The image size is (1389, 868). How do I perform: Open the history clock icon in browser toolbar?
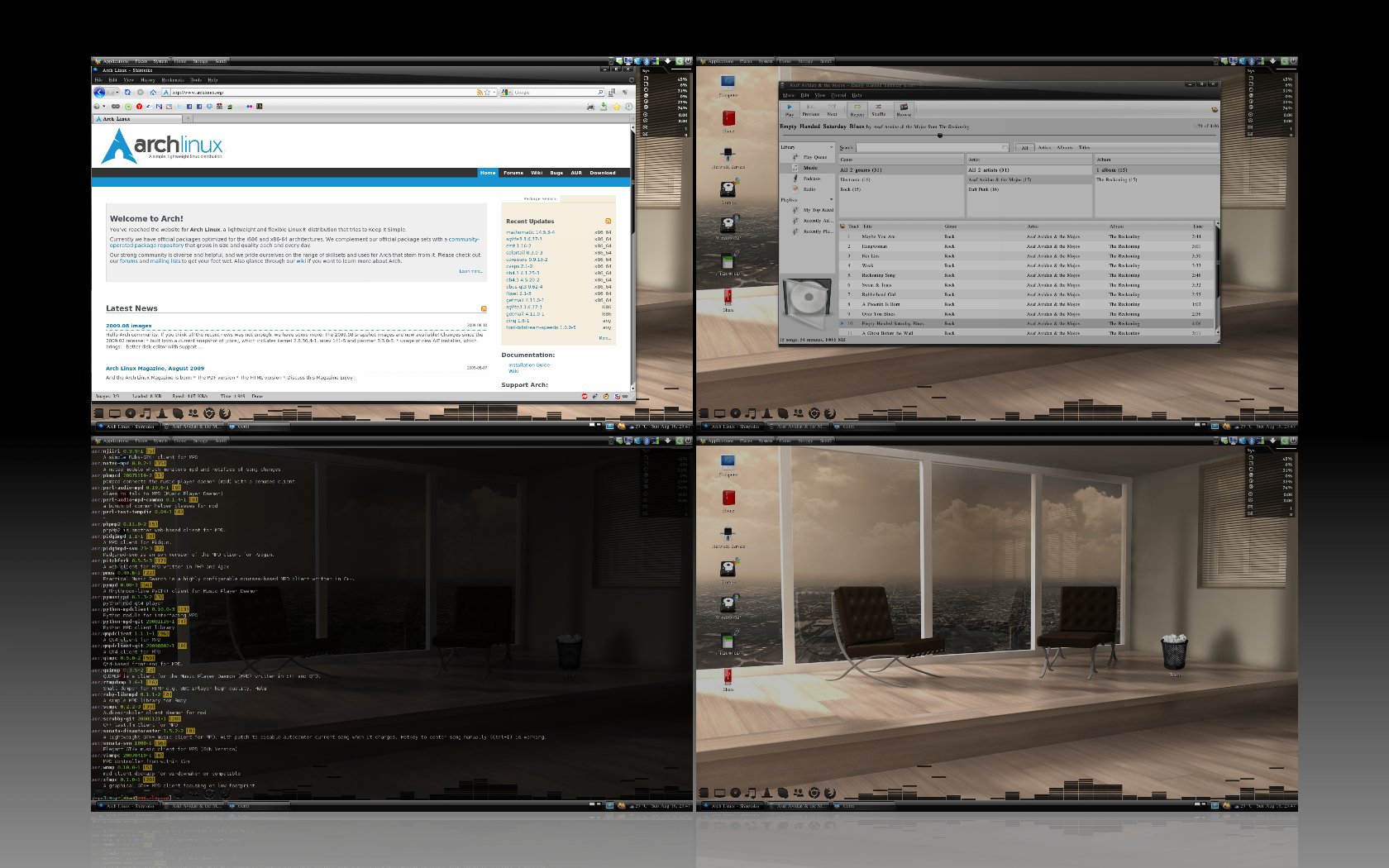[628, 107]
